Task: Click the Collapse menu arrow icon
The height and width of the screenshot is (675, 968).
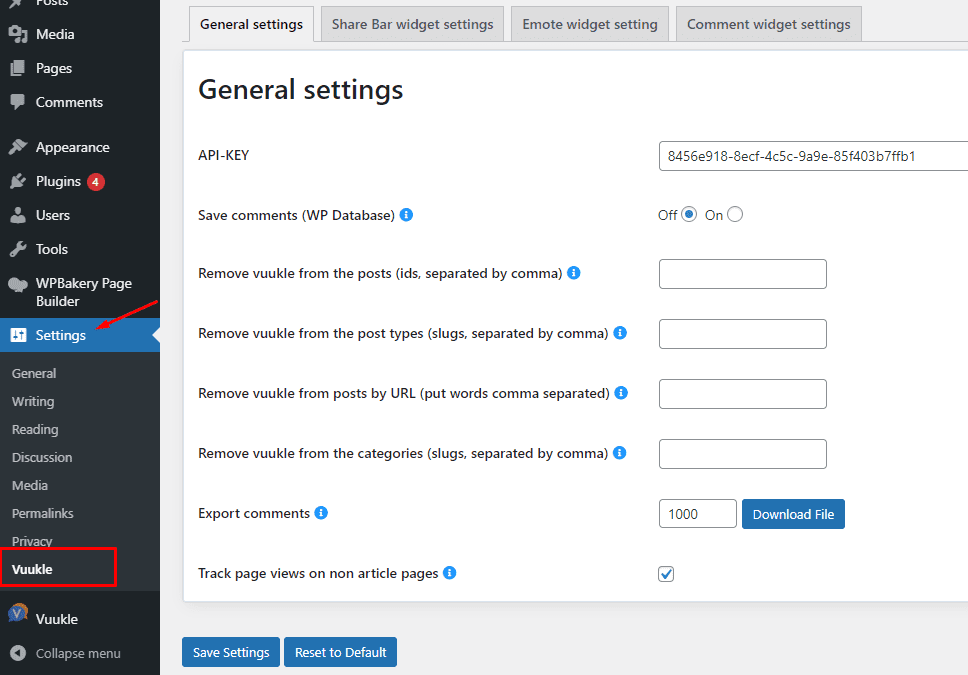Action: [x=18, y=653]
